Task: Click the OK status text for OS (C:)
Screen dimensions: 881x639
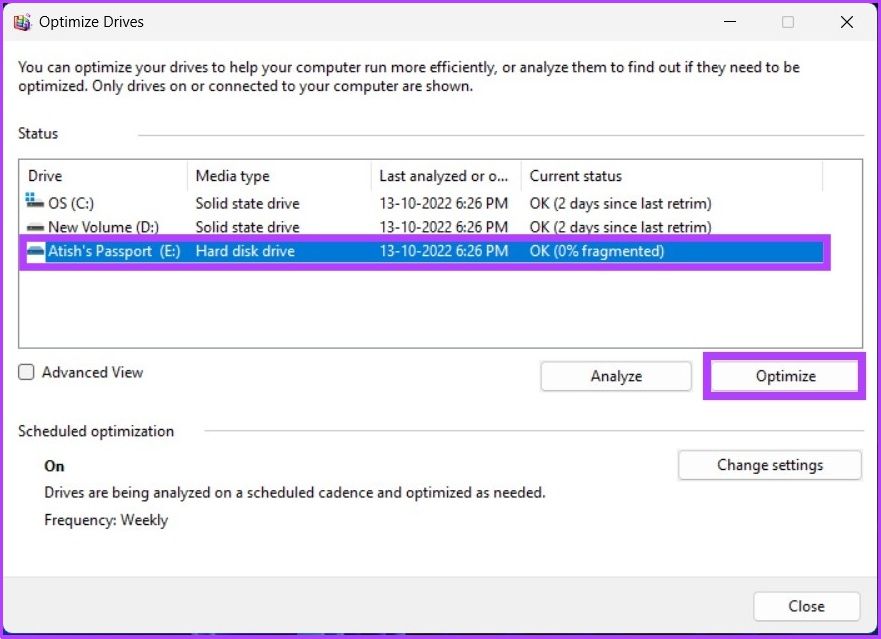Action: (x=620, y=203)
